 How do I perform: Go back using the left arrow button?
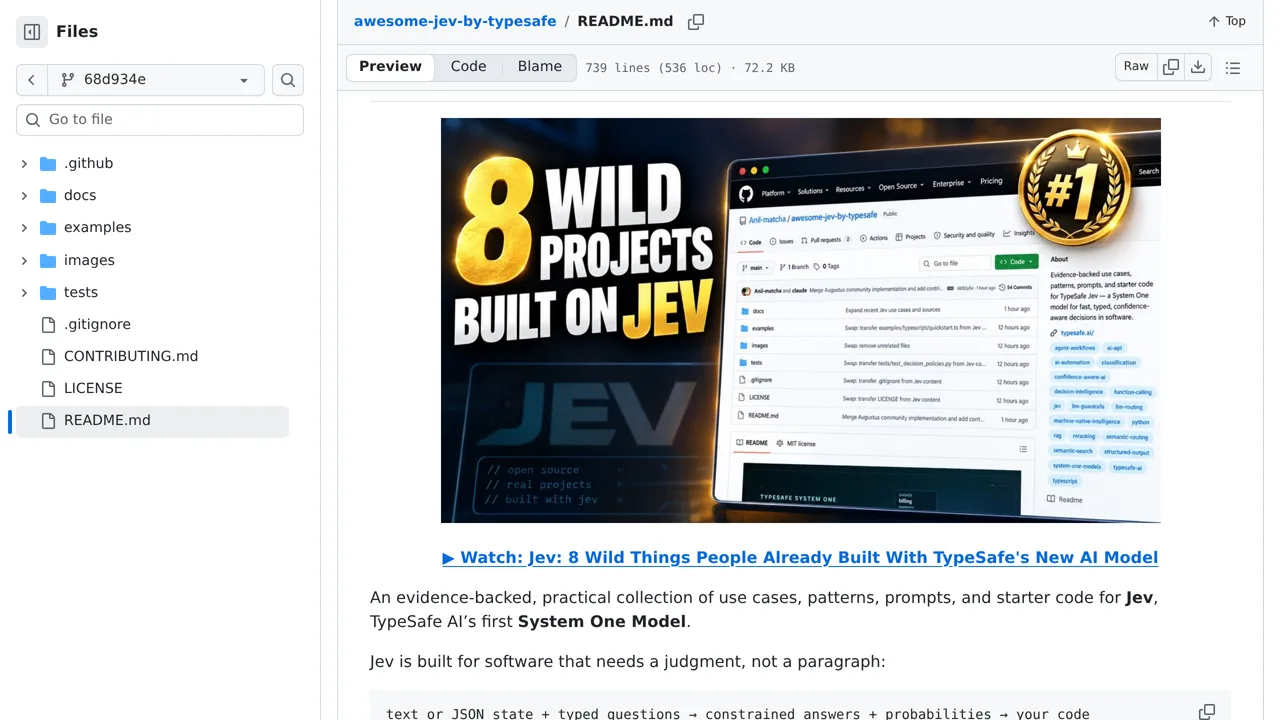coord(32,80)
